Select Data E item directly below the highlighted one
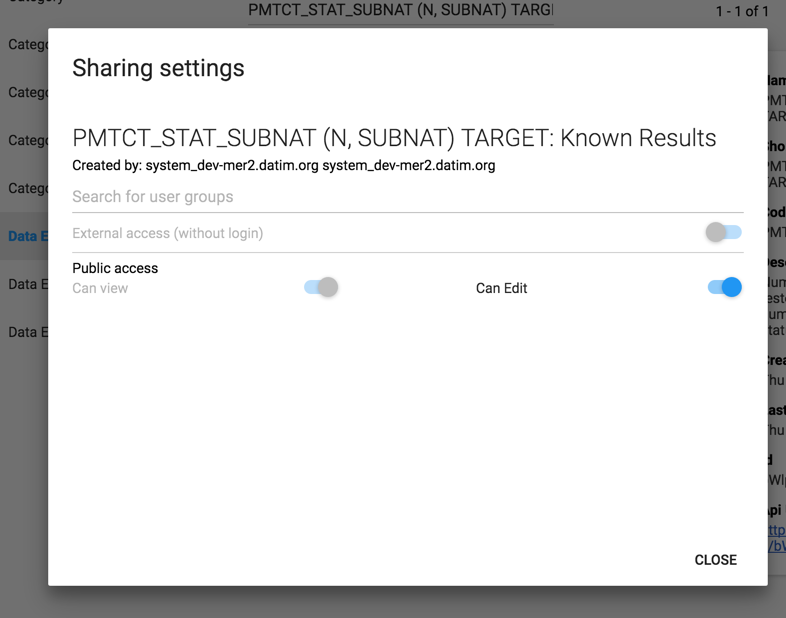Viewport: 786px width, 618px height. (27, 284)
